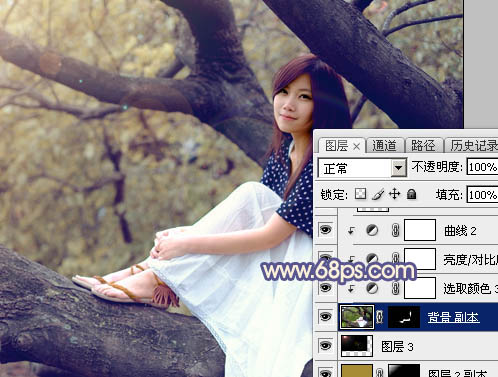This screenshot has width=498, height=377.
Task: Select 背景 副本 layer image thumbnail
Action: 356,317
